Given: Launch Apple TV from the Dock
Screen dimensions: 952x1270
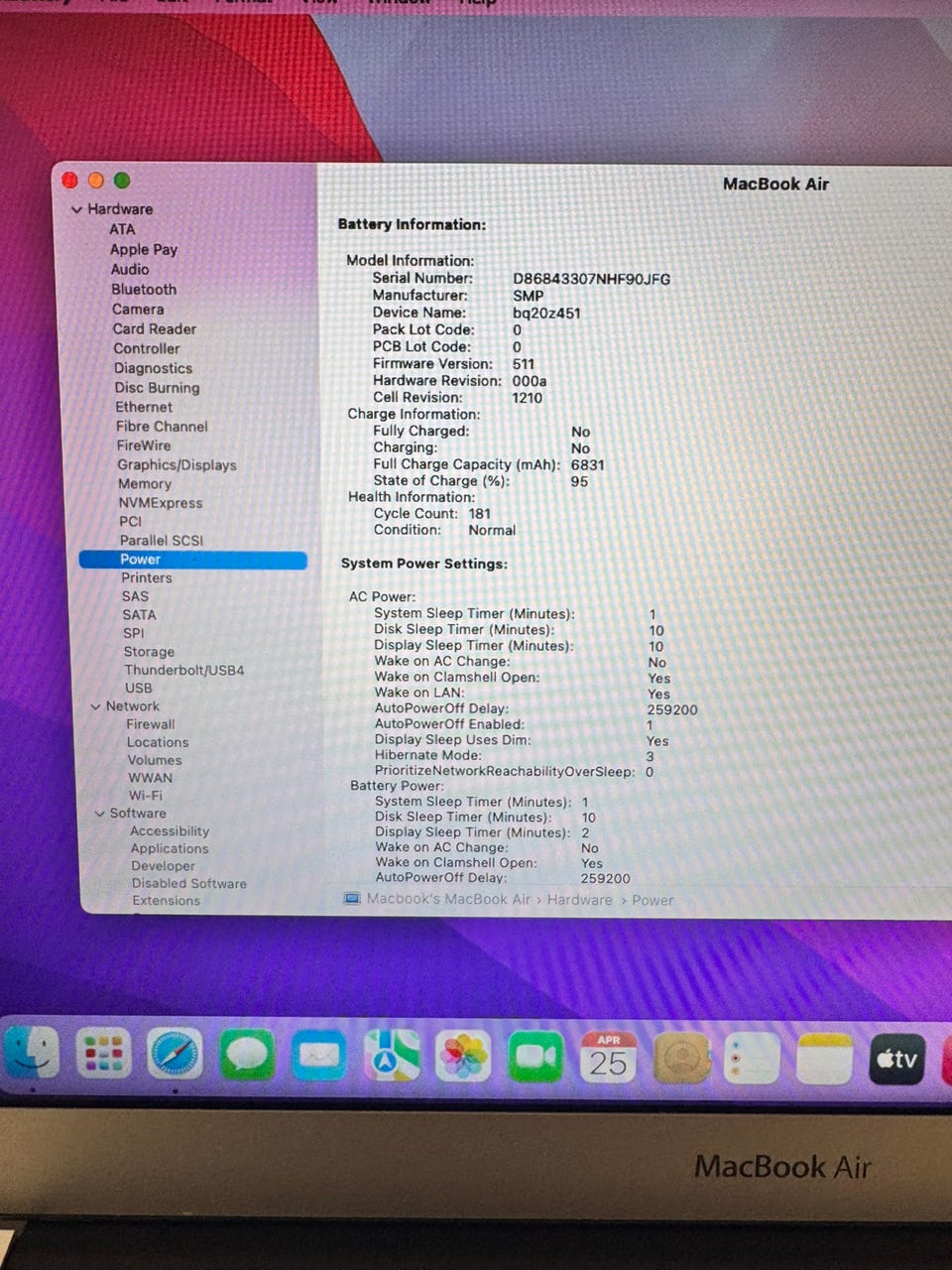Looking at the screenshot, I should click(x=897, y=1060).
